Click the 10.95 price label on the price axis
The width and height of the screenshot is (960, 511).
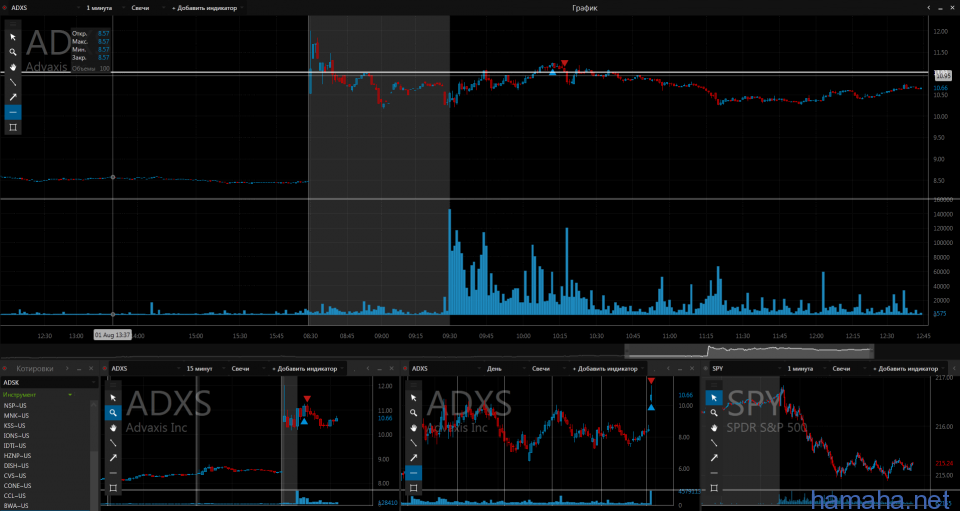(x=943, y=76)
